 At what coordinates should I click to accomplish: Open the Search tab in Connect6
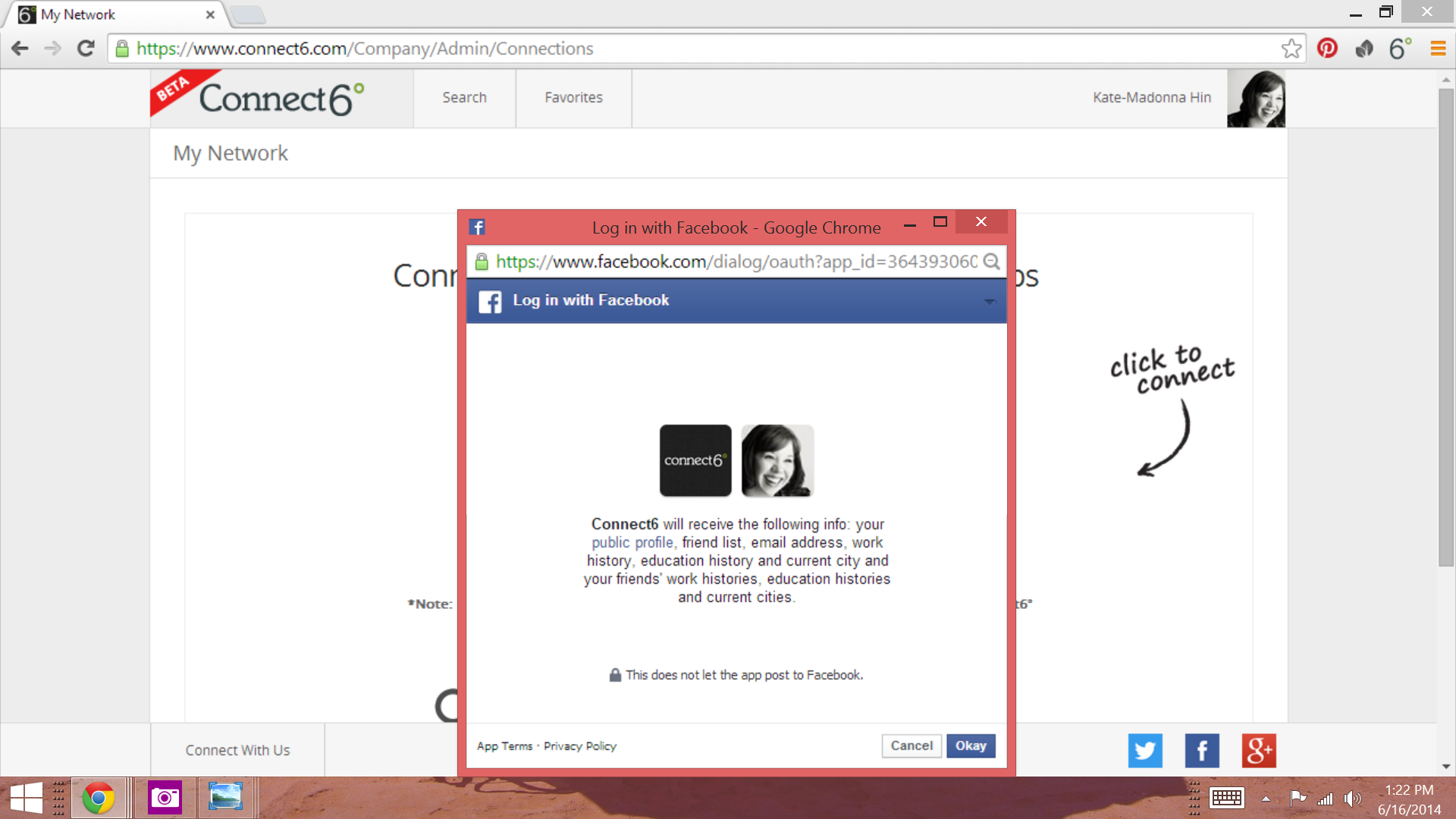[x=464, y=98]
